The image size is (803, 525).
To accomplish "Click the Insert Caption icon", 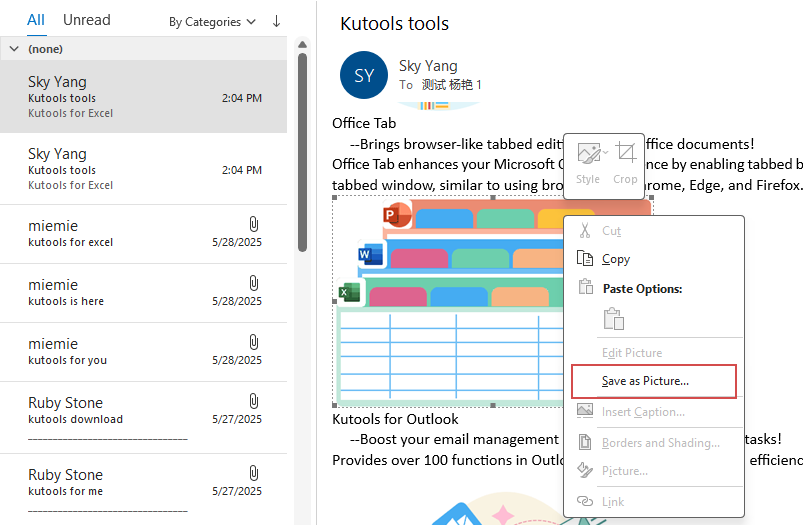I will [x=585, y=412].
